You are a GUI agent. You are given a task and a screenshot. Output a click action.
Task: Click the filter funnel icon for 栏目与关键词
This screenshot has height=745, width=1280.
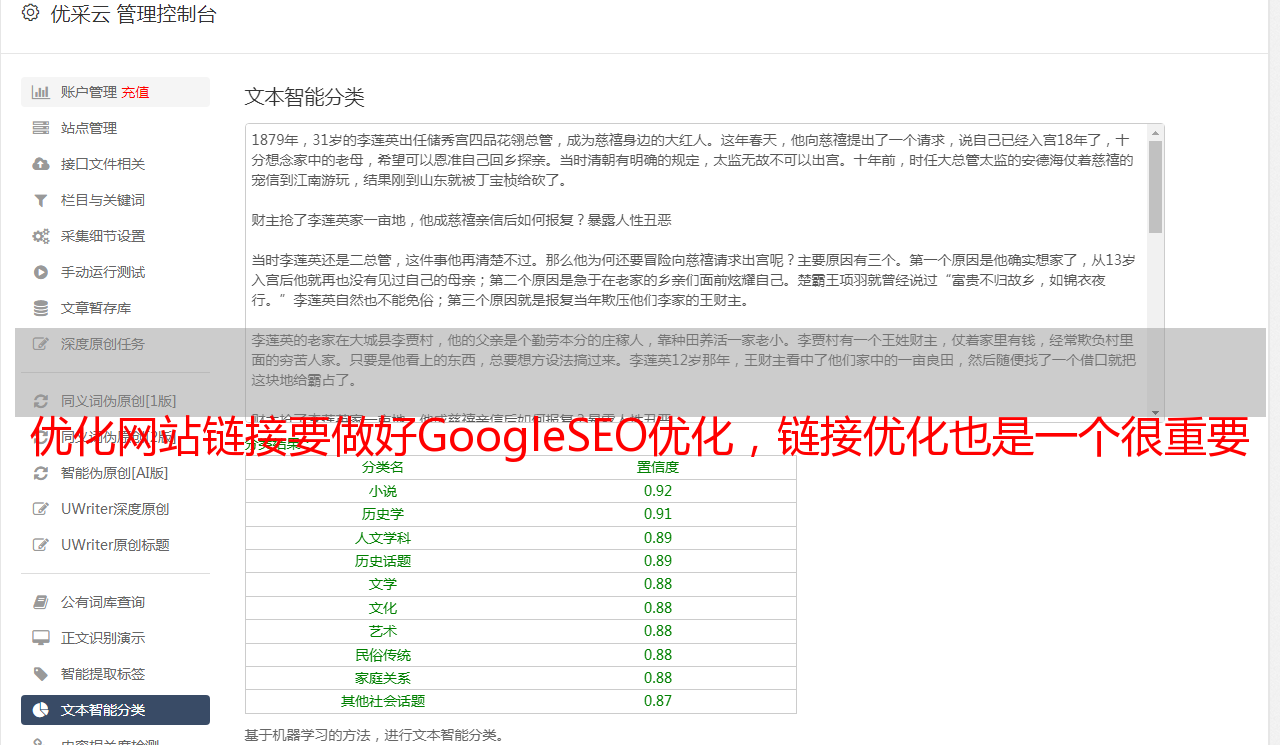(41, 200)
